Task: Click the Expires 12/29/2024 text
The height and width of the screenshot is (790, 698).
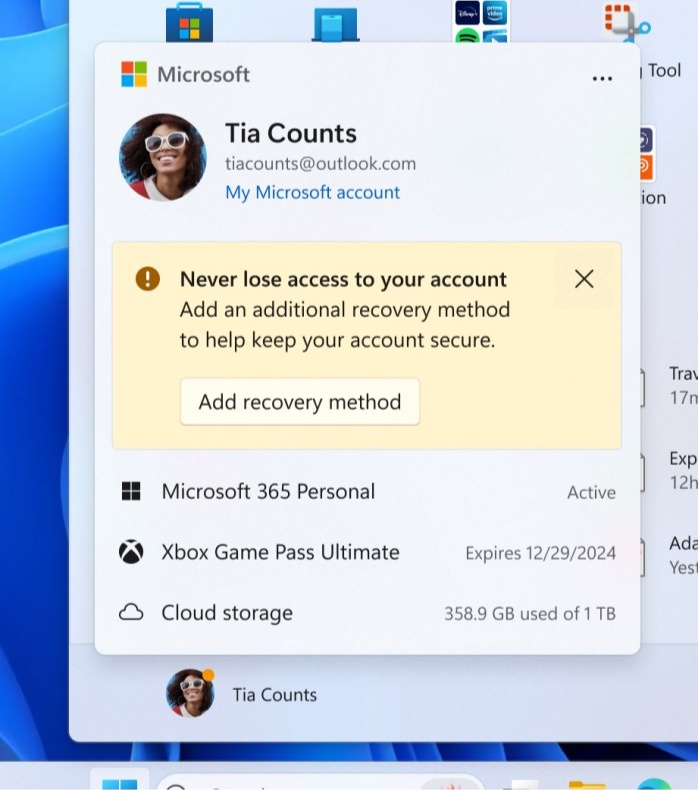Action: (540, 553)
